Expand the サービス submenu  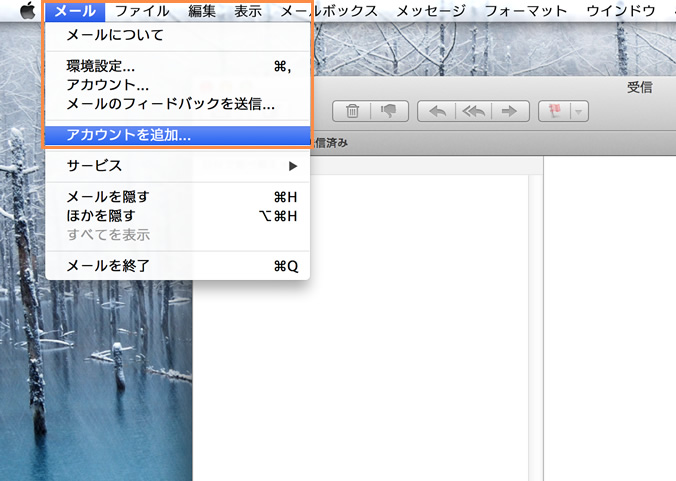click(x=178, y=165)
